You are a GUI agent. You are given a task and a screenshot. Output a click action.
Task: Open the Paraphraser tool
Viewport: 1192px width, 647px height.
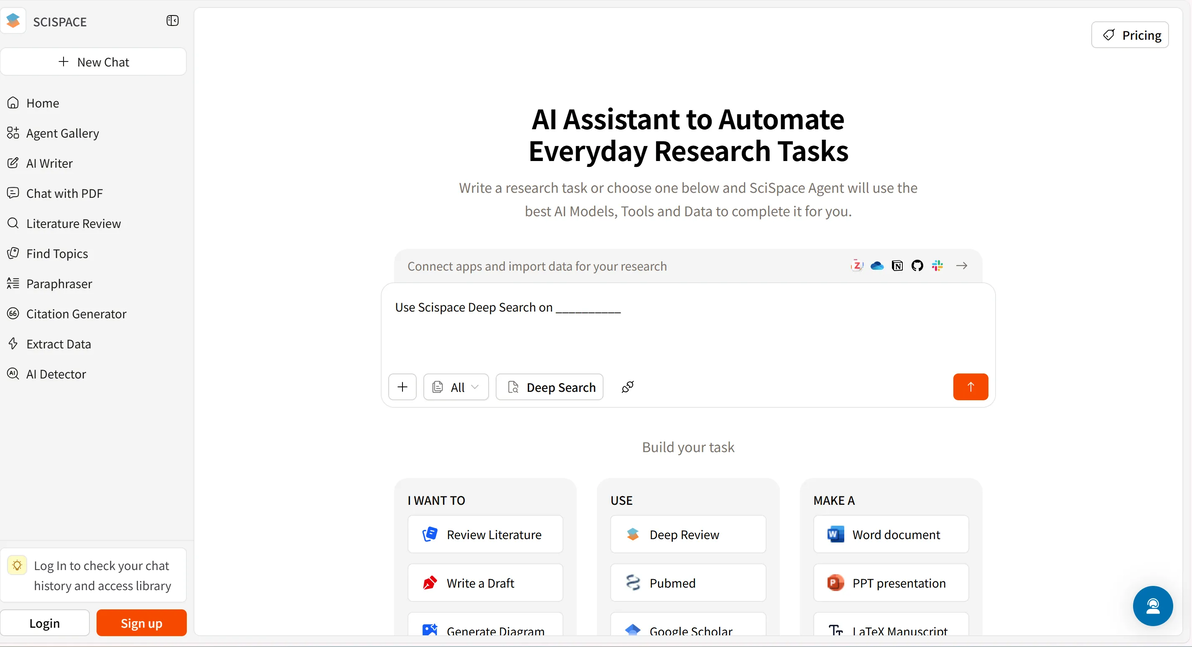pos(49,284)
